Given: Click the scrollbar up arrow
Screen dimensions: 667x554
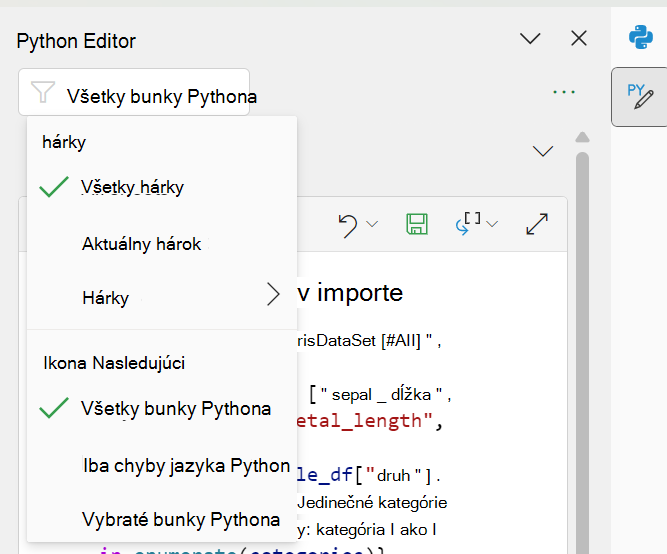Looking at the screenshot, I should coord(582,137).
